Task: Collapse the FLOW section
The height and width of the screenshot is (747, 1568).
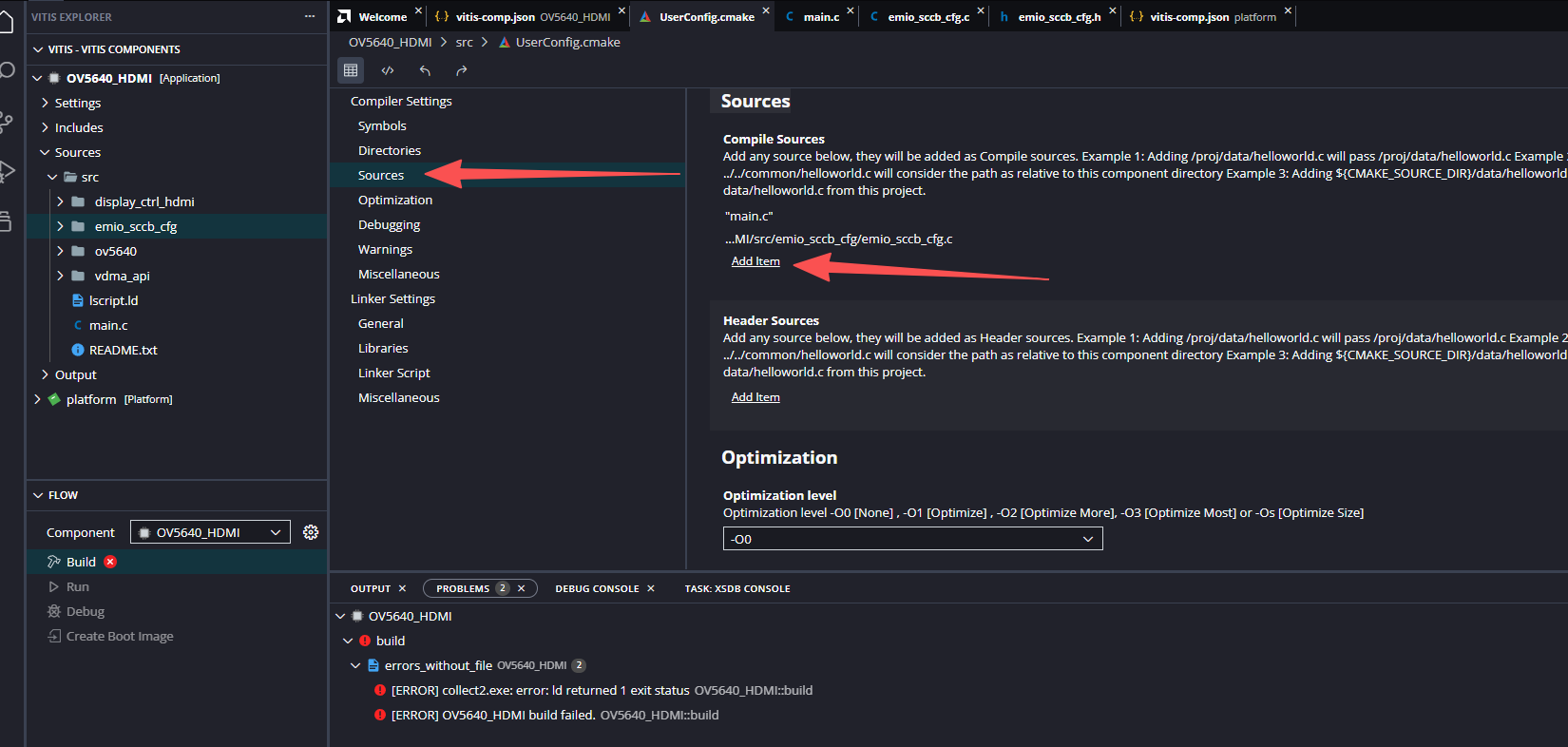Action: click(x=38, y=495)
